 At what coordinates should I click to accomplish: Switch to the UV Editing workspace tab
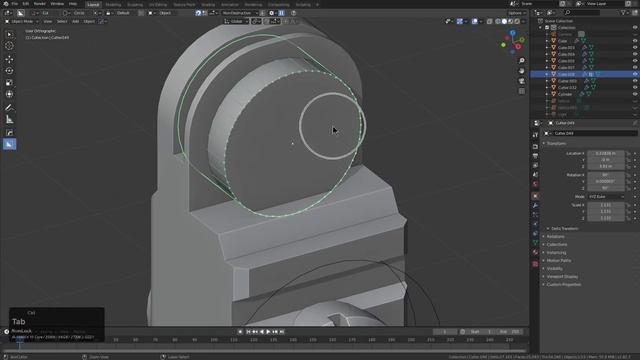(158, 4)
